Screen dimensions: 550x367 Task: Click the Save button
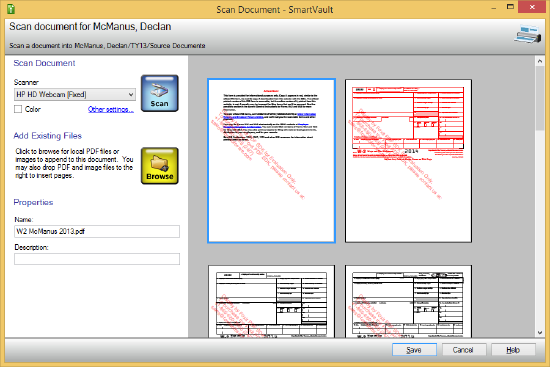414,350
